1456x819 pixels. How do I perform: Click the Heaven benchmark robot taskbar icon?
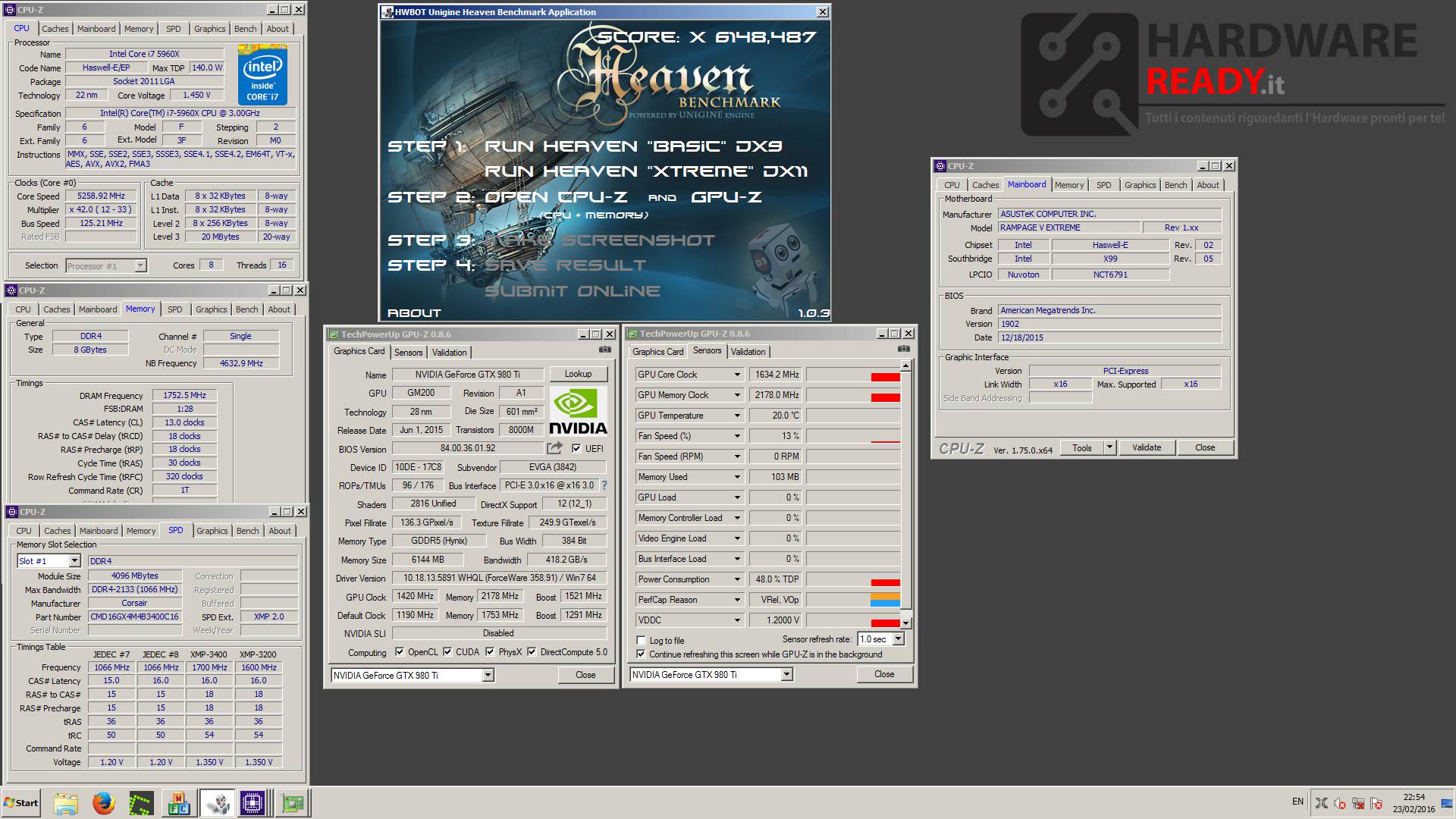[217, 803]
